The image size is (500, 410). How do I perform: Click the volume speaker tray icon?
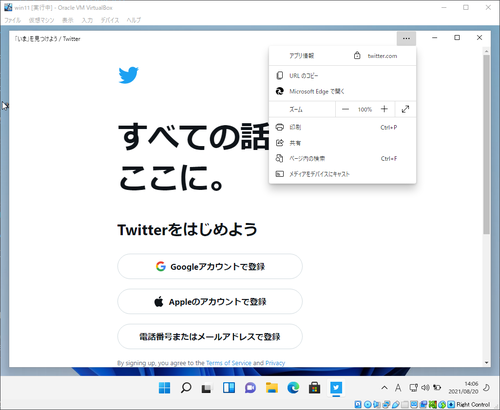[x=425, y=388]
